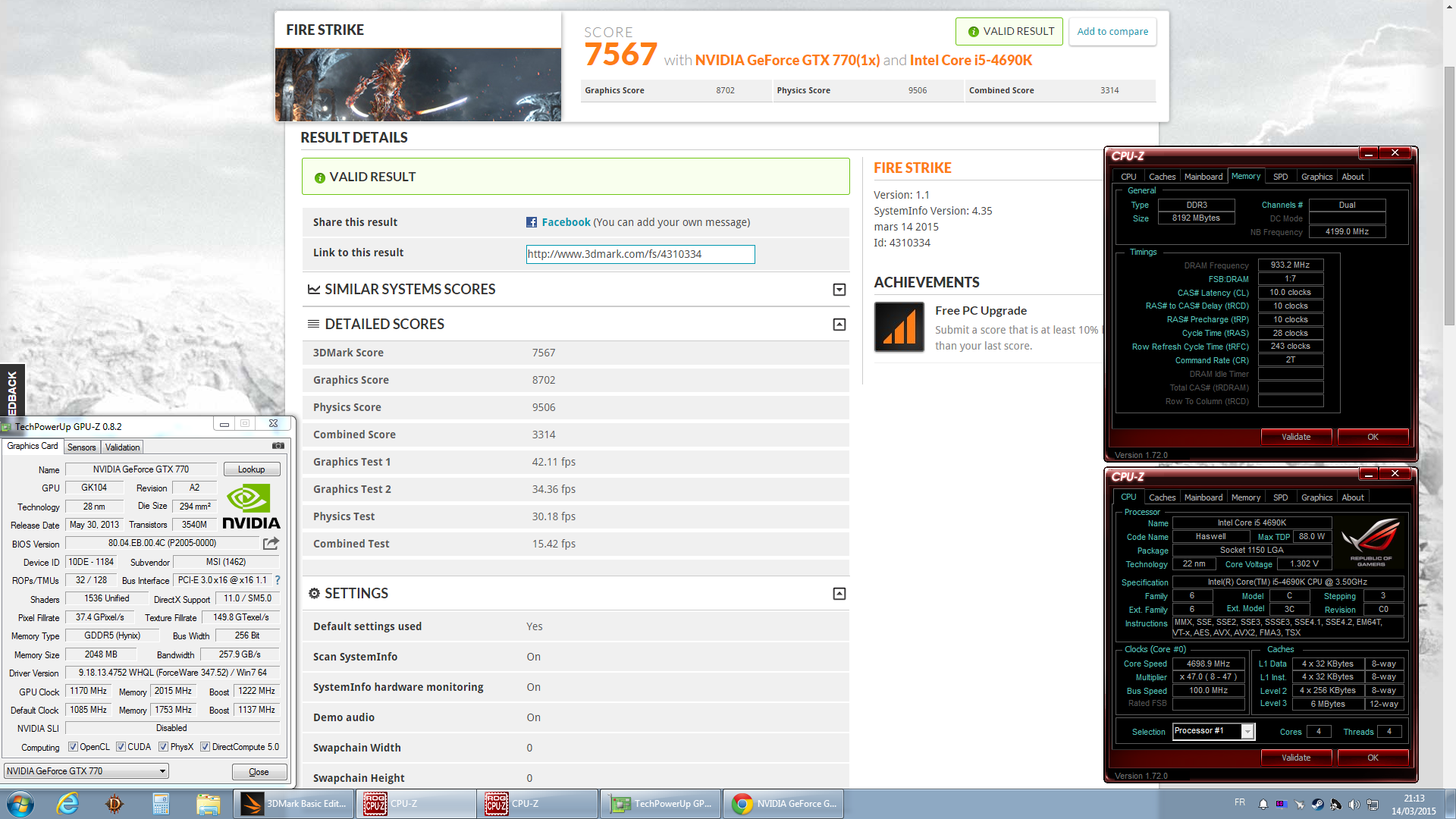Click the browser vertical scrollbar
This screenshot has height=819, width=1456.
[x=1449, y=197]
